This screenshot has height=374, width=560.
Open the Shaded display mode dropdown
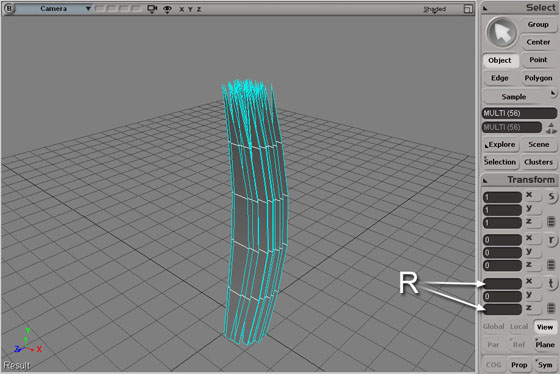[x=435, y=9]
